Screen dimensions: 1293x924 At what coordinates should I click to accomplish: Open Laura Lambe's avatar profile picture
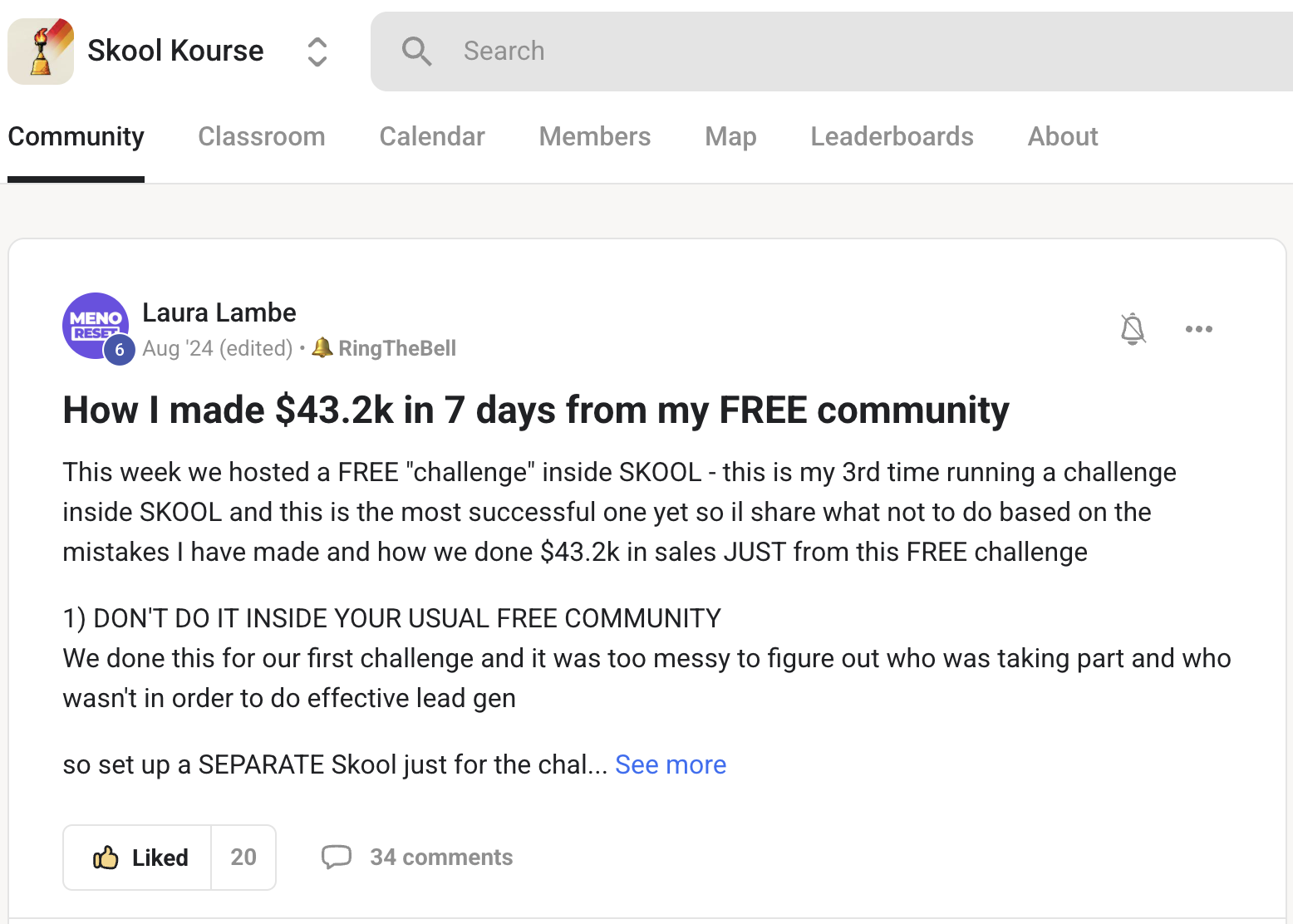(x=96, y=326)
